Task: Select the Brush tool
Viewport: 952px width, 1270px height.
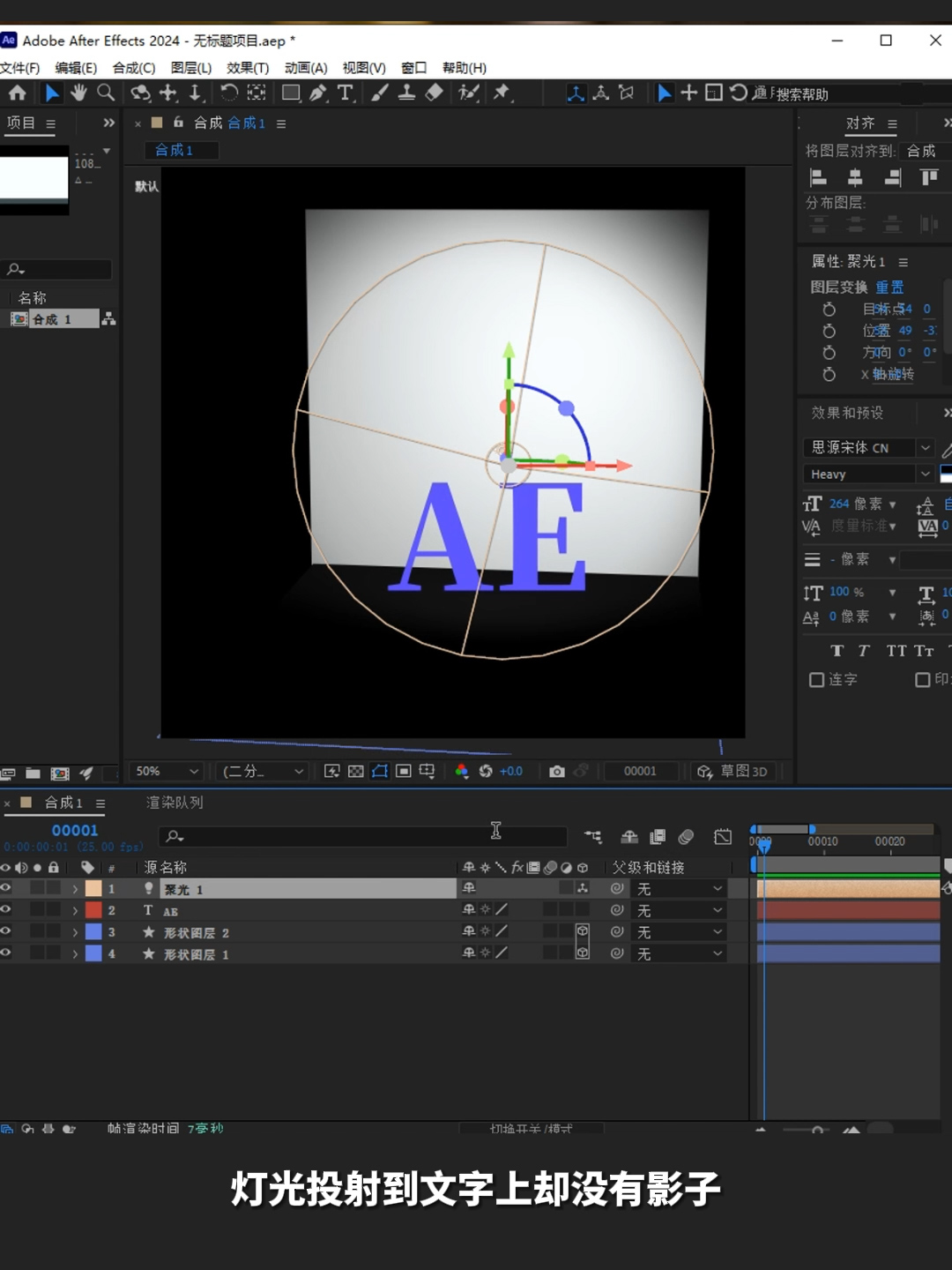Action: click(x=380, y=93)
